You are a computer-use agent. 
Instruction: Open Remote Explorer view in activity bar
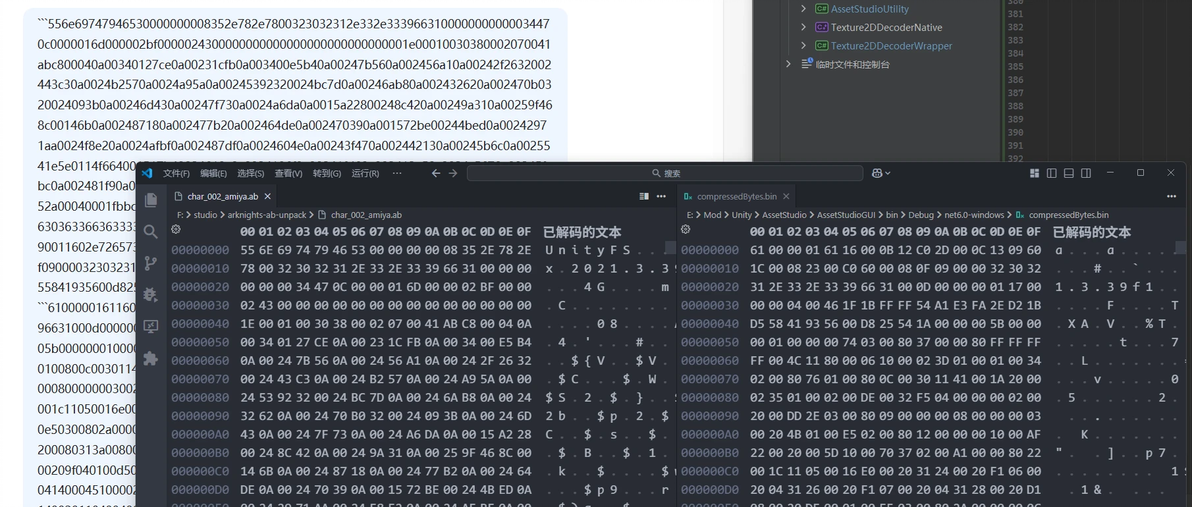click(151, 326)
